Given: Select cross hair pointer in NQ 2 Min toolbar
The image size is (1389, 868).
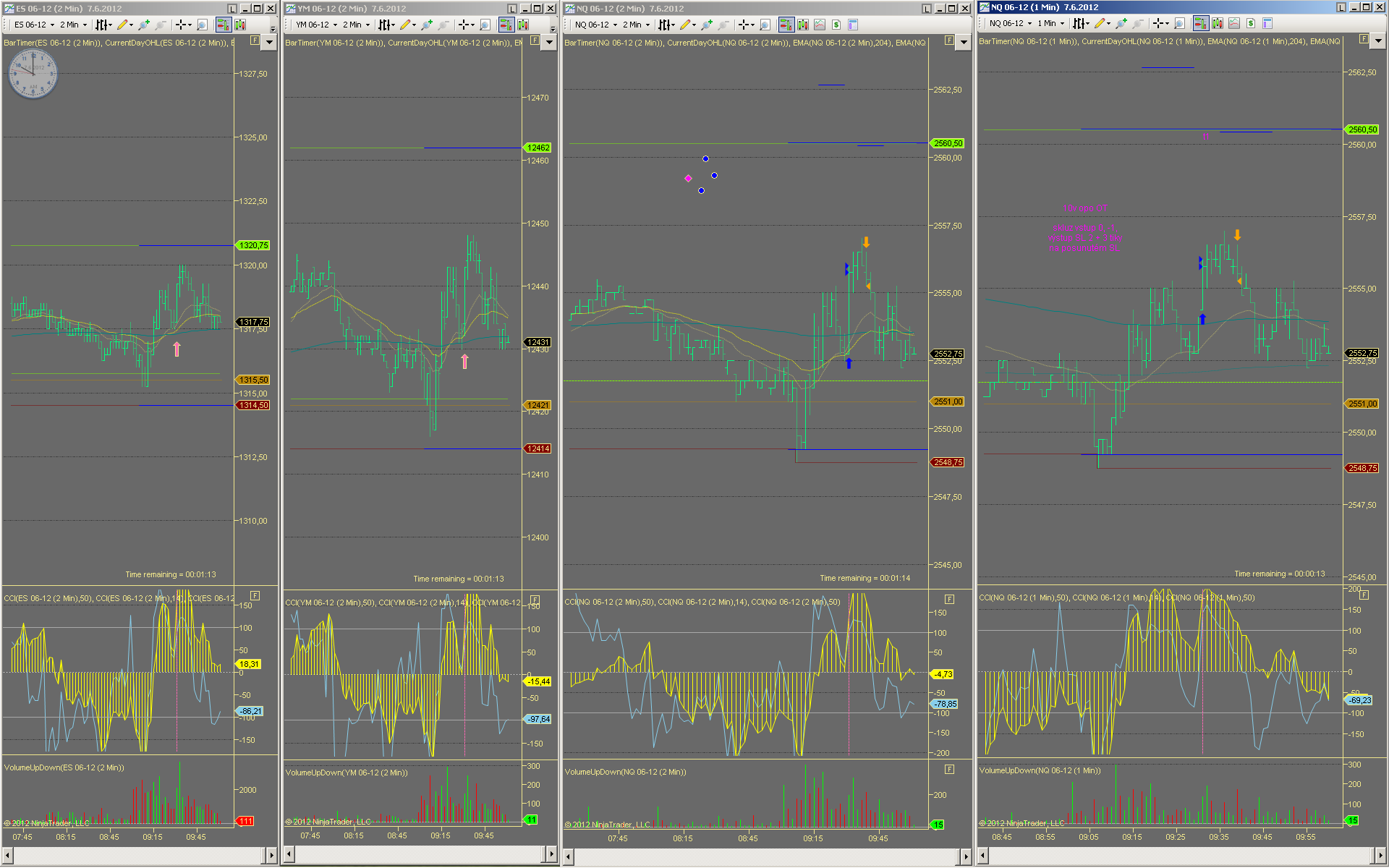Looking at the screenshot, I should [x=744, y=25].
